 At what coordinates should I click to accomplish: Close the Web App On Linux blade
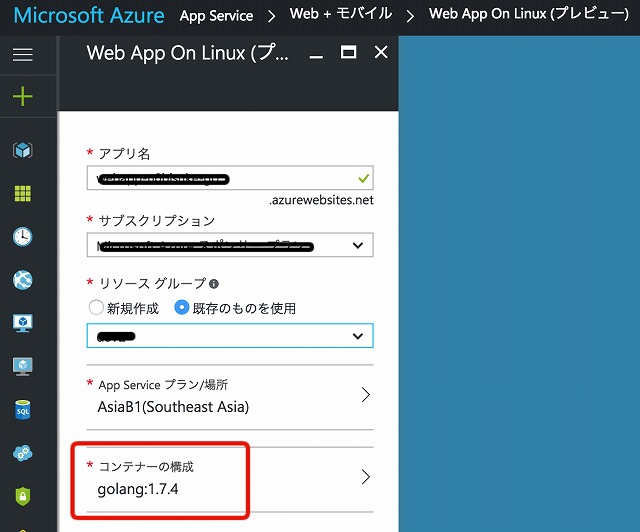pos(381,52)
